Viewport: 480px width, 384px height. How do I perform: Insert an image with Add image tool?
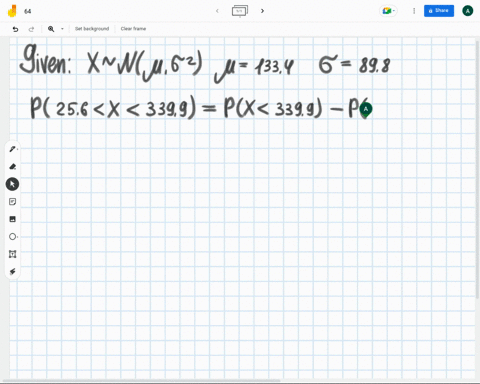point(13,219)
